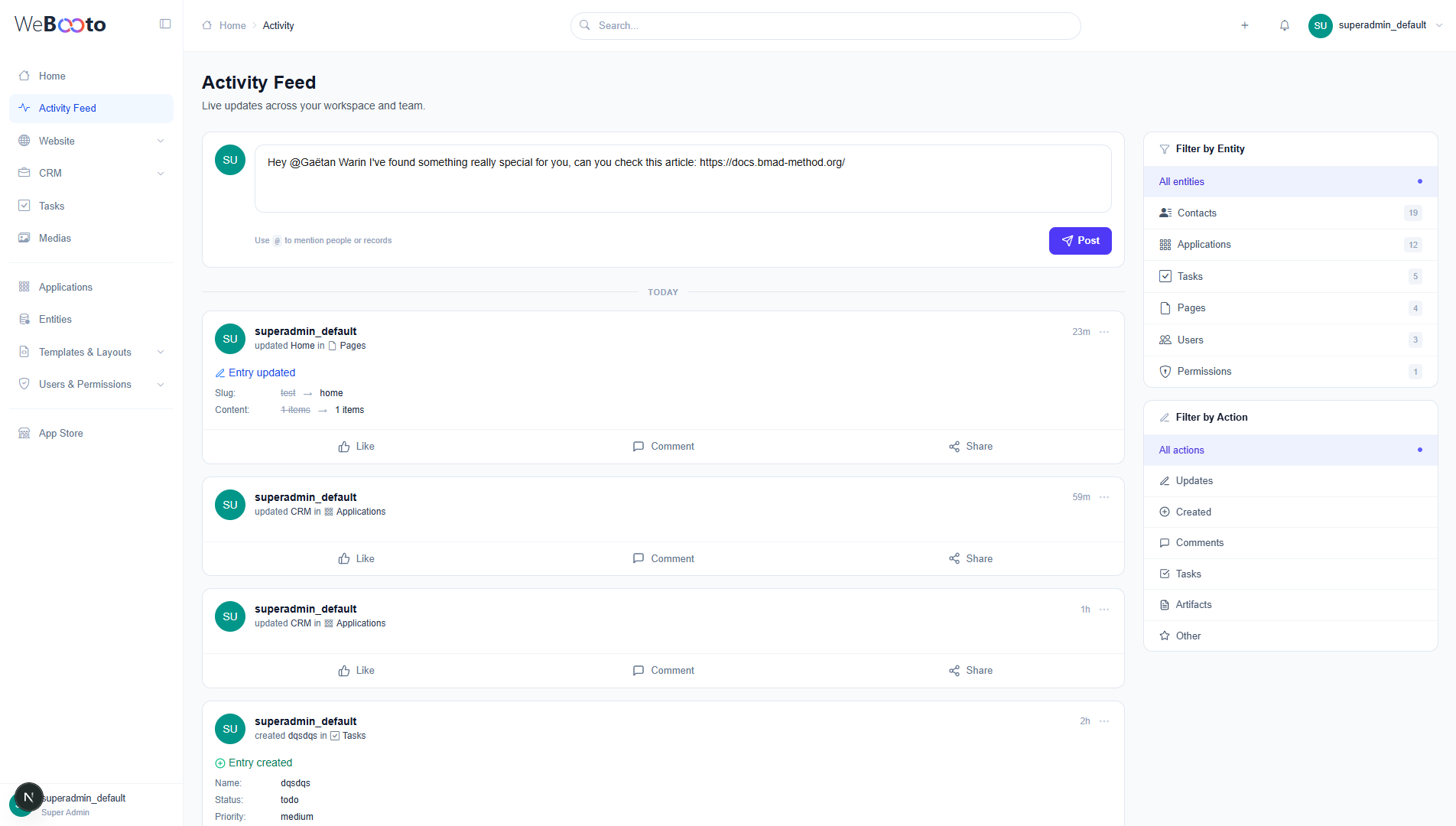
Task: Open the Entities icon in sidebar
Action: pyautogui.click(x=24, y=319)
